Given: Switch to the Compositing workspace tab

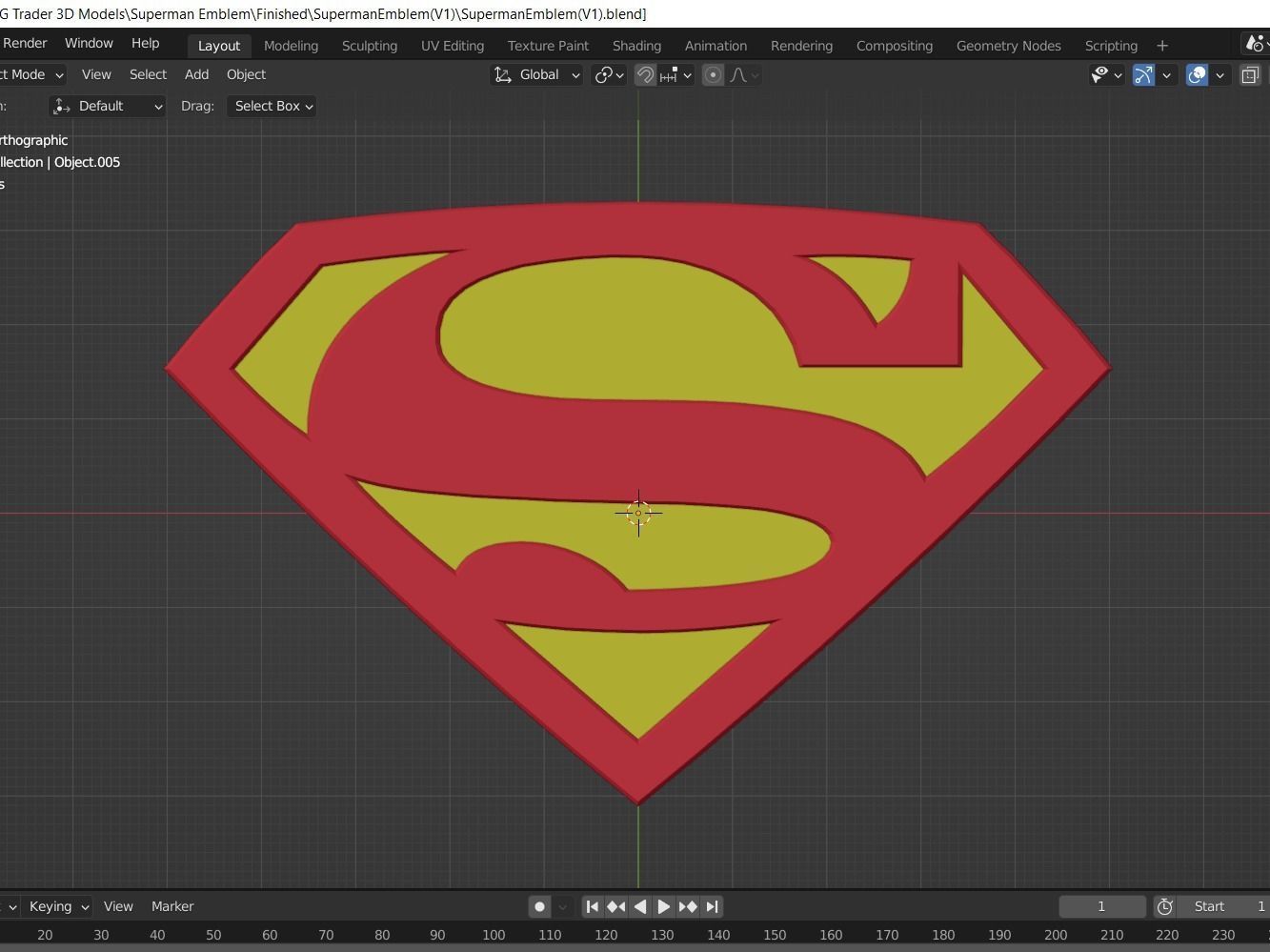Looking at the screenshot, I should coord(894,46).
